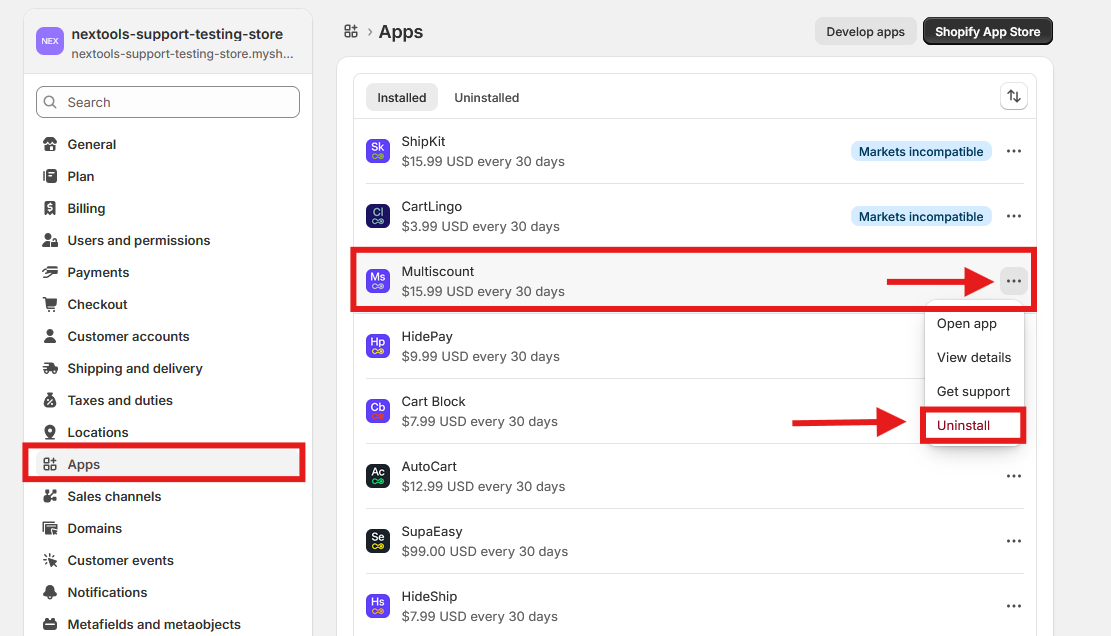Viewport: 1111px width, 636px height.
Task: Click the Shopify App Store button
Action: [x=987, y=31]
